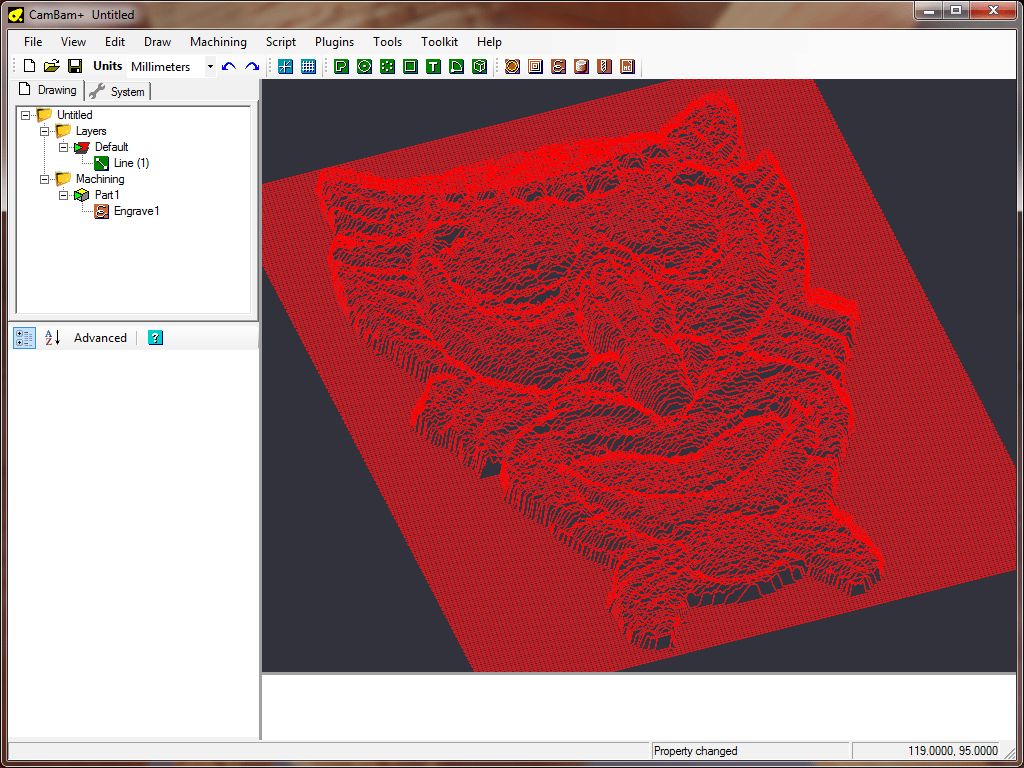Click the Engrave machining operation icon
1024x768 pixels.
(558, 66)
